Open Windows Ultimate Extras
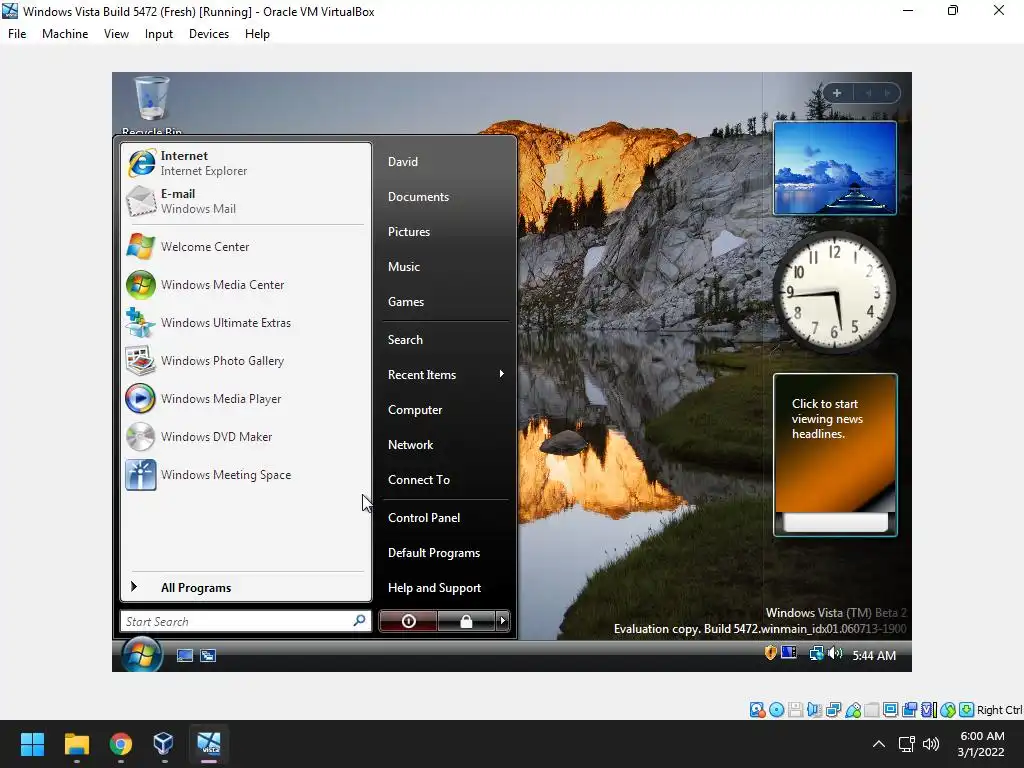Image resolution: width=1024 pixels, height=768 pixels. click(x=246, y=323)
